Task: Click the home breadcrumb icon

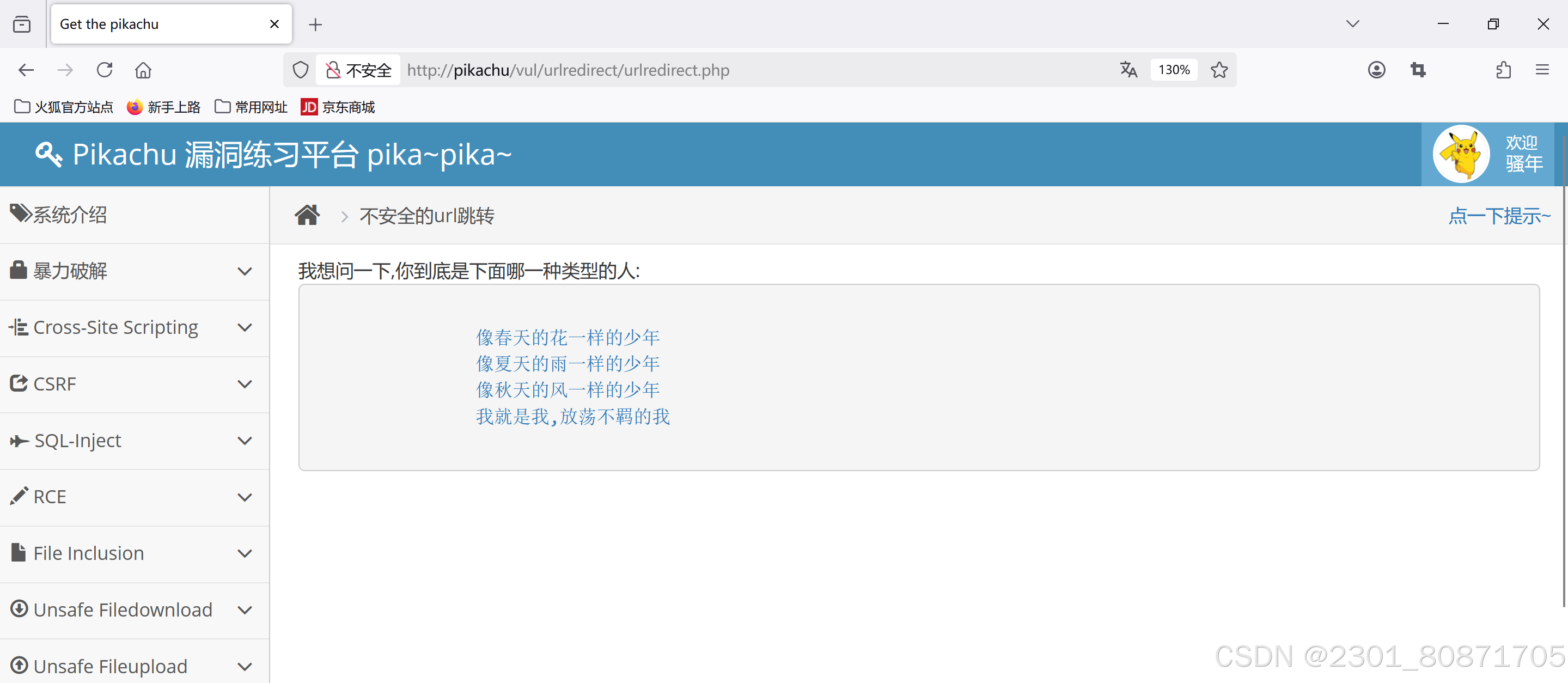Action: click(307, 216)
